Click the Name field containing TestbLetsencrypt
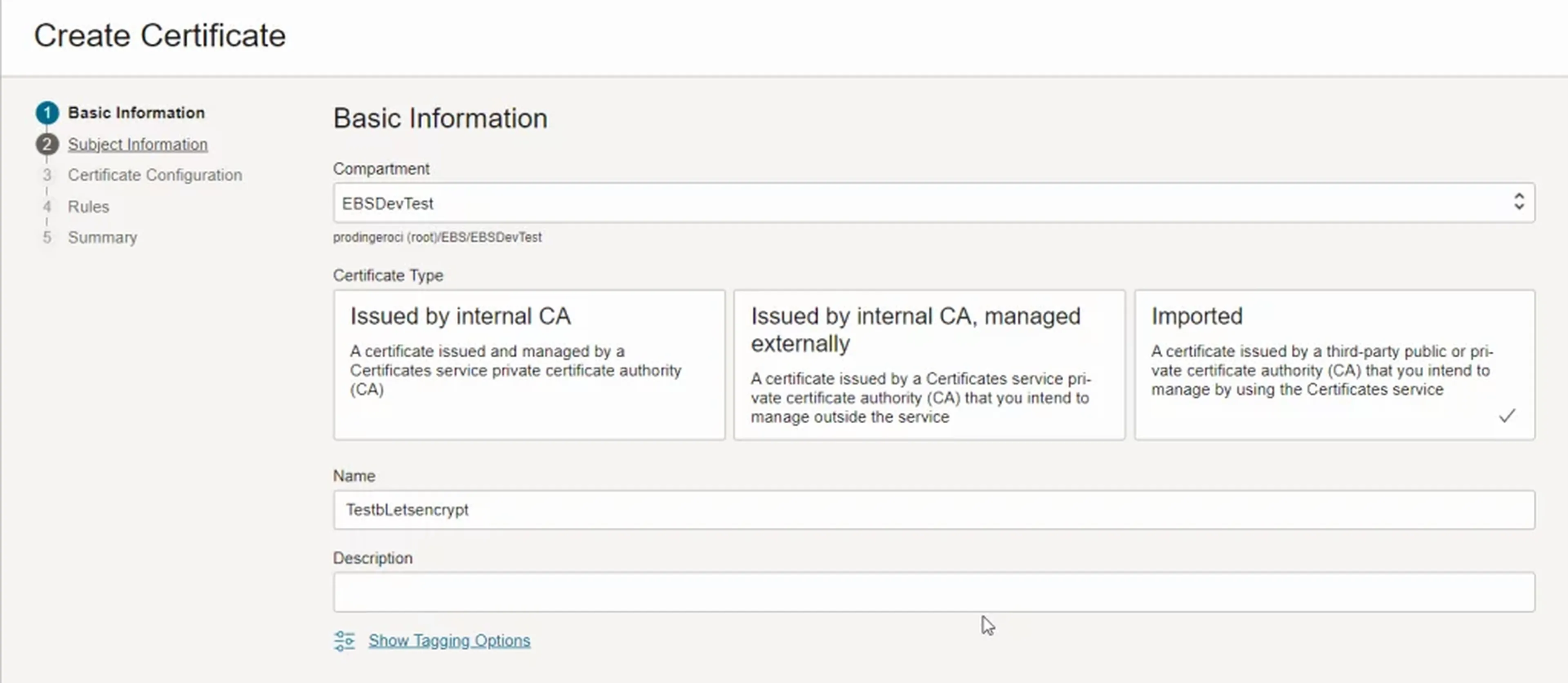 click(934, 509)
